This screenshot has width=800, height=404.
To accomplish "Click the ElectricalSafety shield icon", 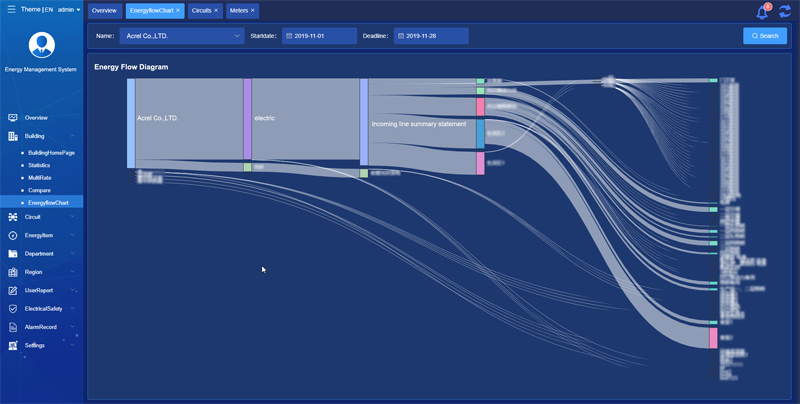I will [13, 309].
